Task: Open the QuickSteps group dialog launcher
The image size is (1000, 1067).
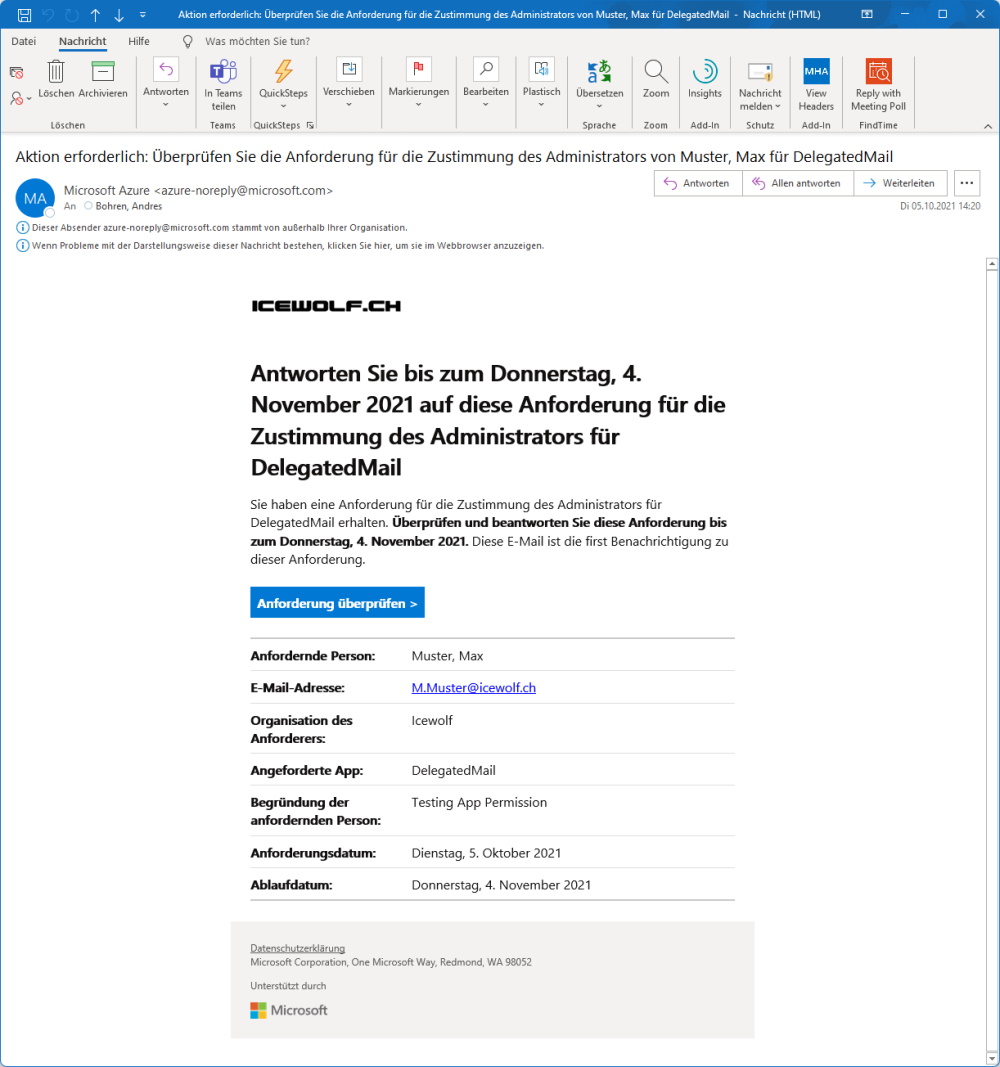Action: pos(310,125)
